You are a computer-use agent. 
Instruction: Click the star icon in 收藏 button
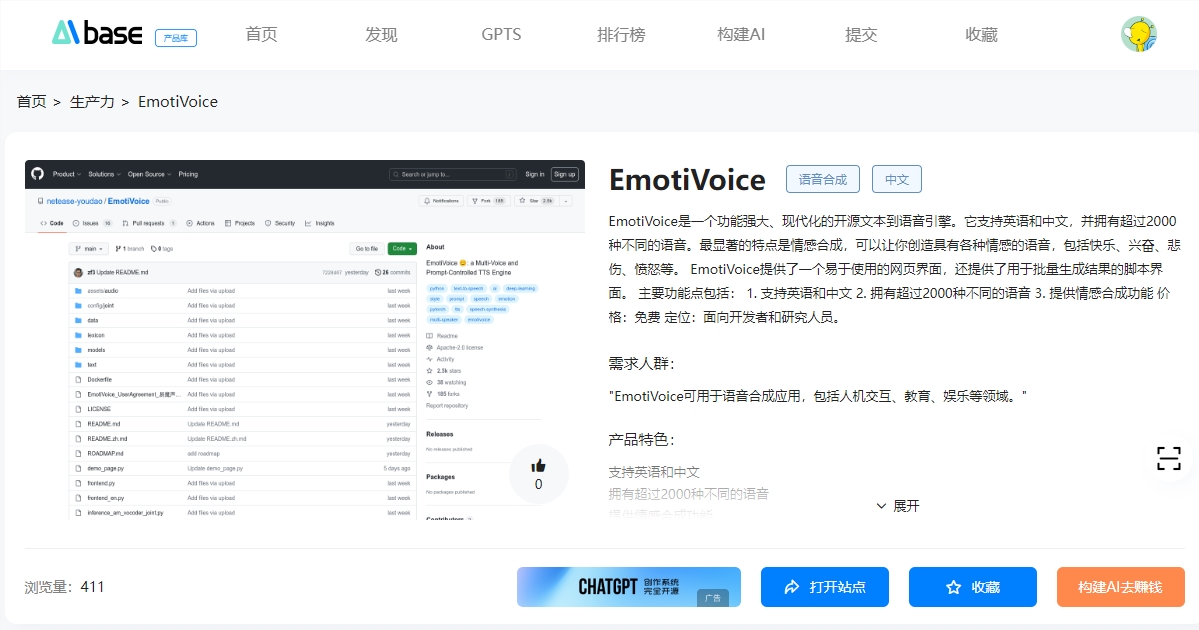[x=954, y=587]
